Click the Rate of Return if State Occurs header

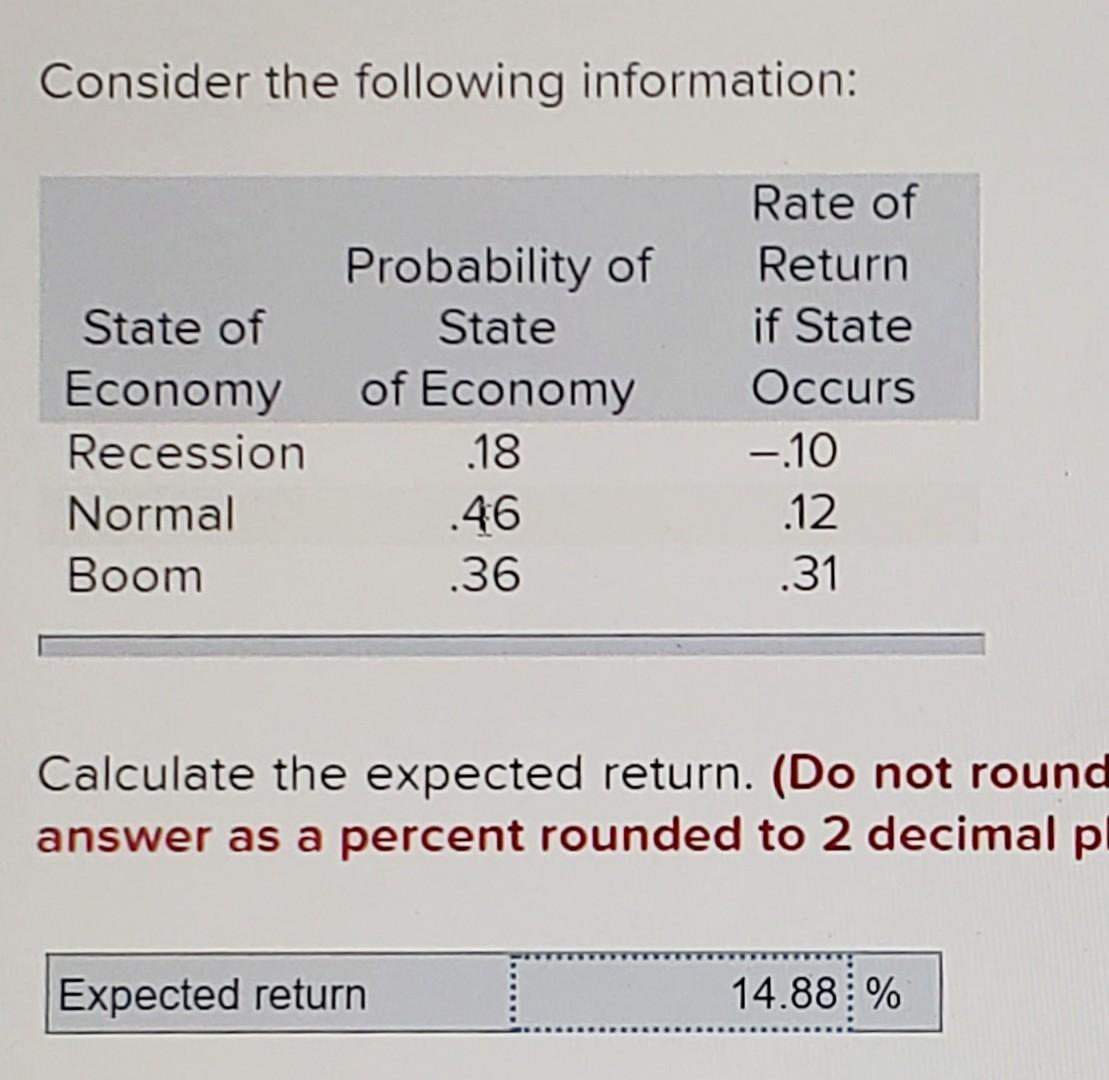click(833, 295)
